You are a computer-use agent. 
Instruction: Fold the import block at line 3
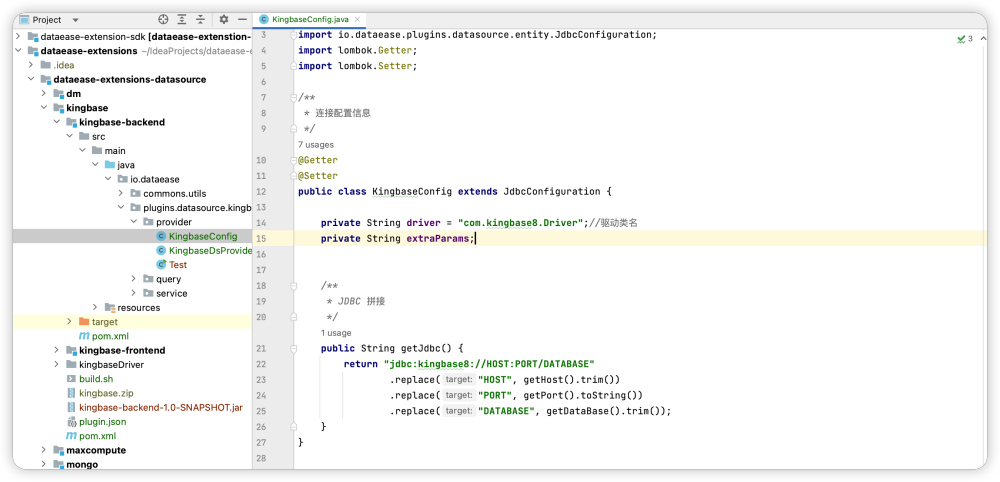pyautogui.click(x=293, y=34)
